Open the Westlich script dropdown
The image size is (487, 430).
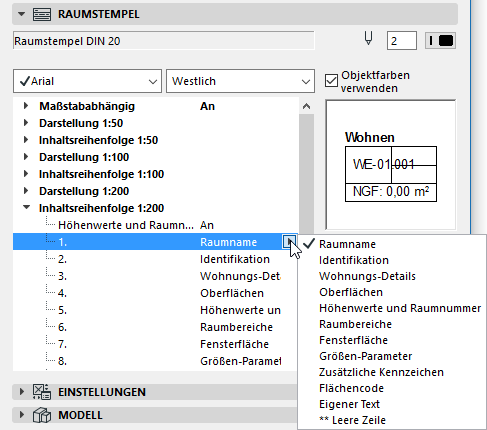[240, 81]
